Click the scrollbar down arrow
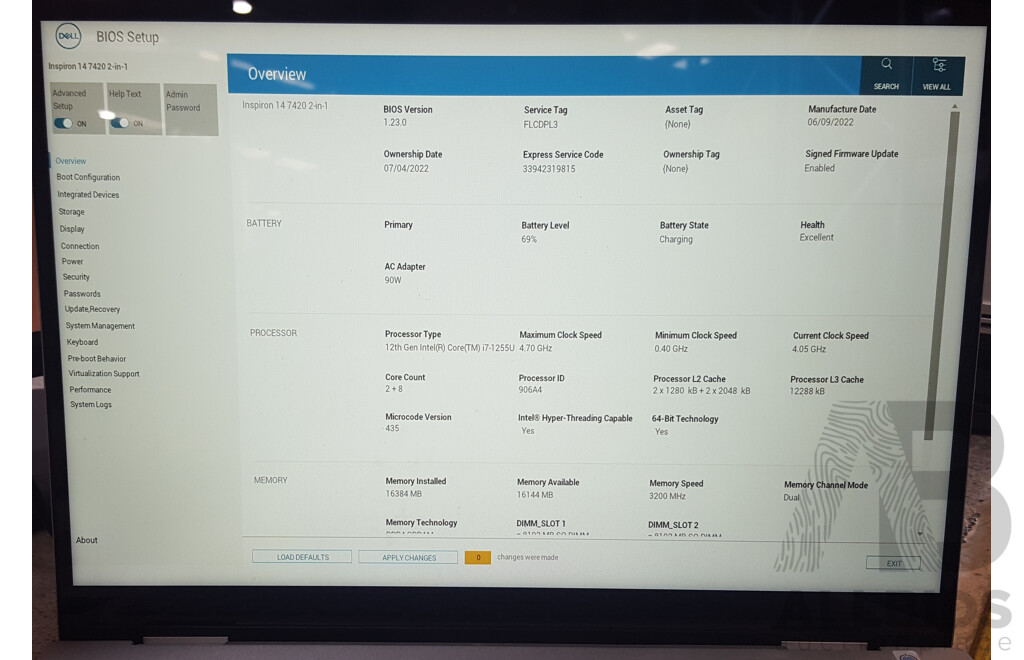The height and width of the screenshot is (660, 1024). pyautogui.click(x=920, y=534)
